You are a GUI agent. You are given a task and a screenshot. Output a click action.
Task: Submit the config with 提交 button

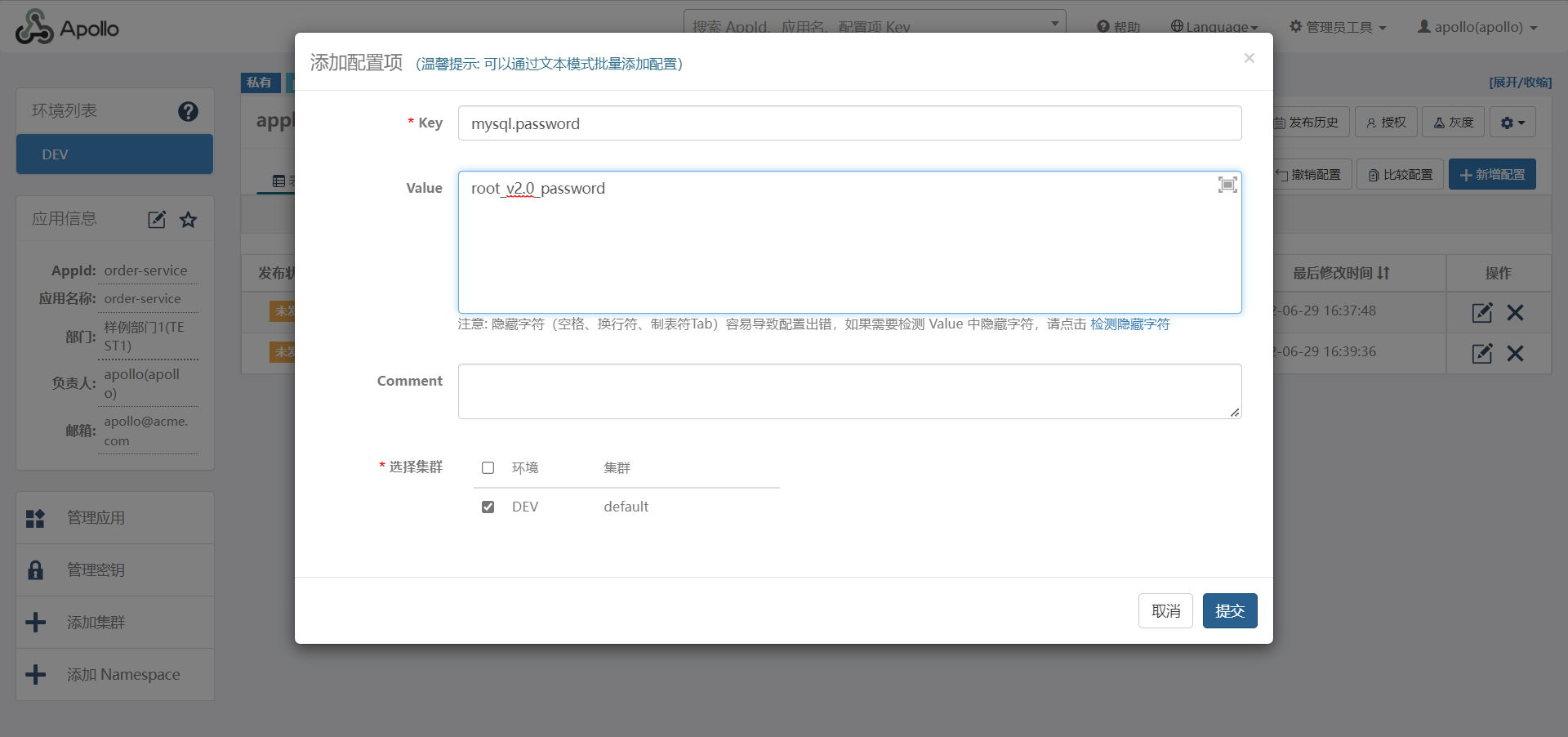(x=1229, y=610)
